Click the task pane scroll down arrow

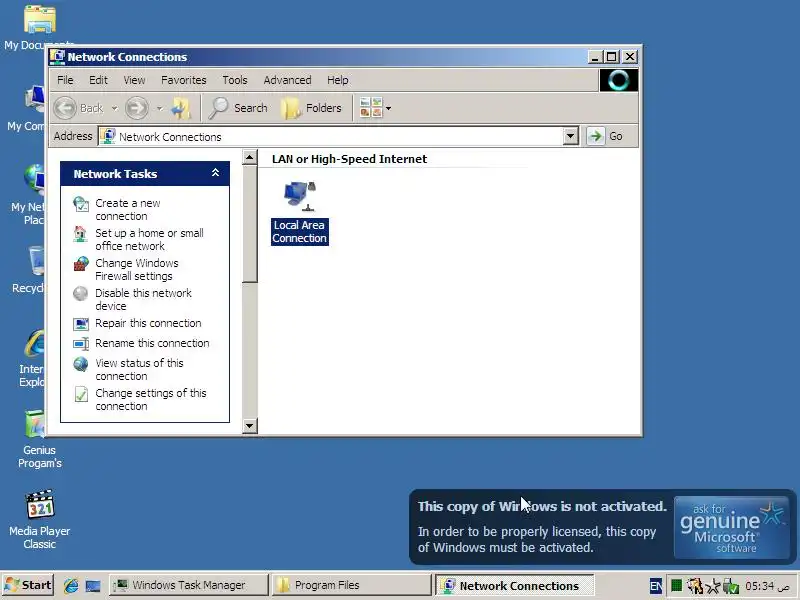pyautogui.click(x=249, y=426)
